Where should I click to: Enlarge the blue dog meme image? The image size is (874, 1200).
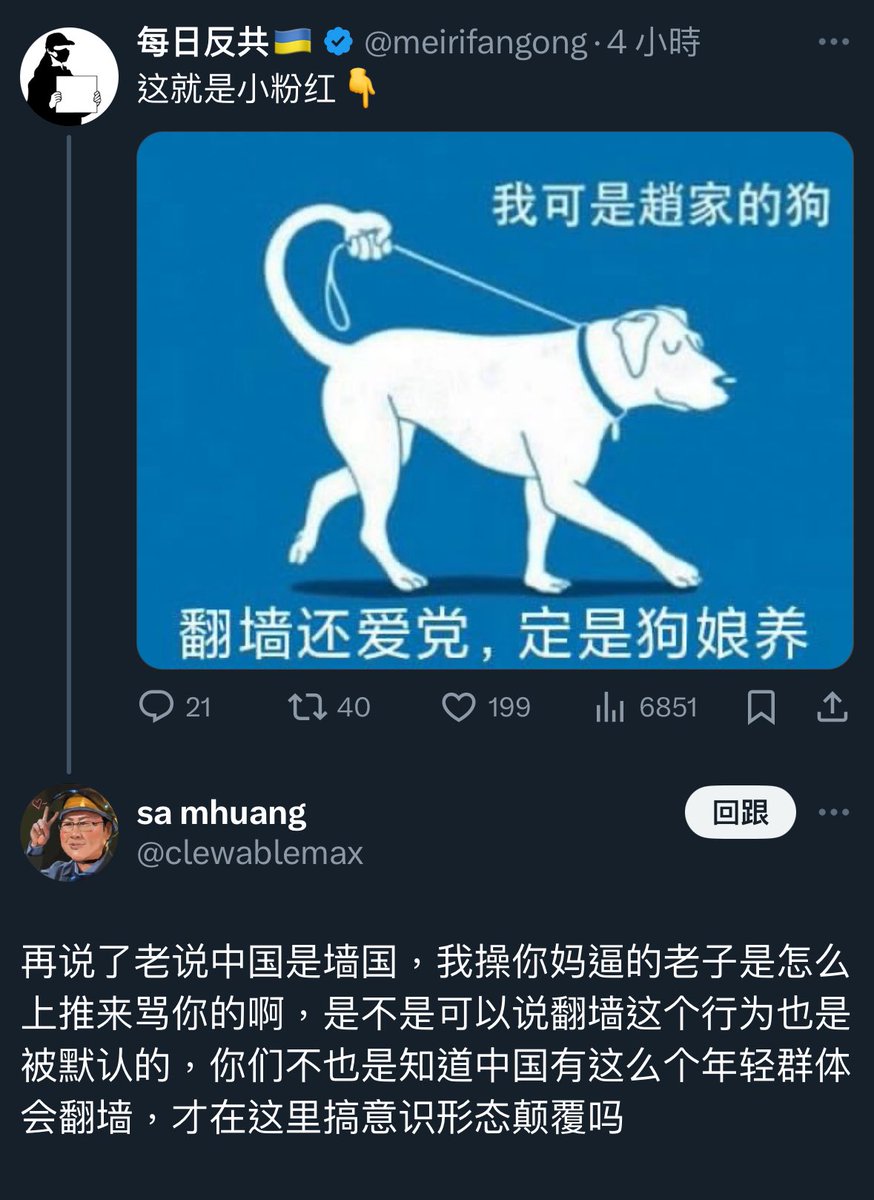point(495,400)
